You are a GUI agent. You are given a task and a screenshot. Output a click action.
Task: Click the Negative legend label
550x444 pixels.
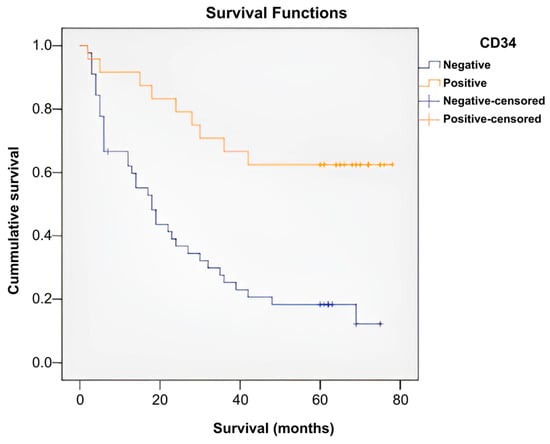(x=467, y=65)
